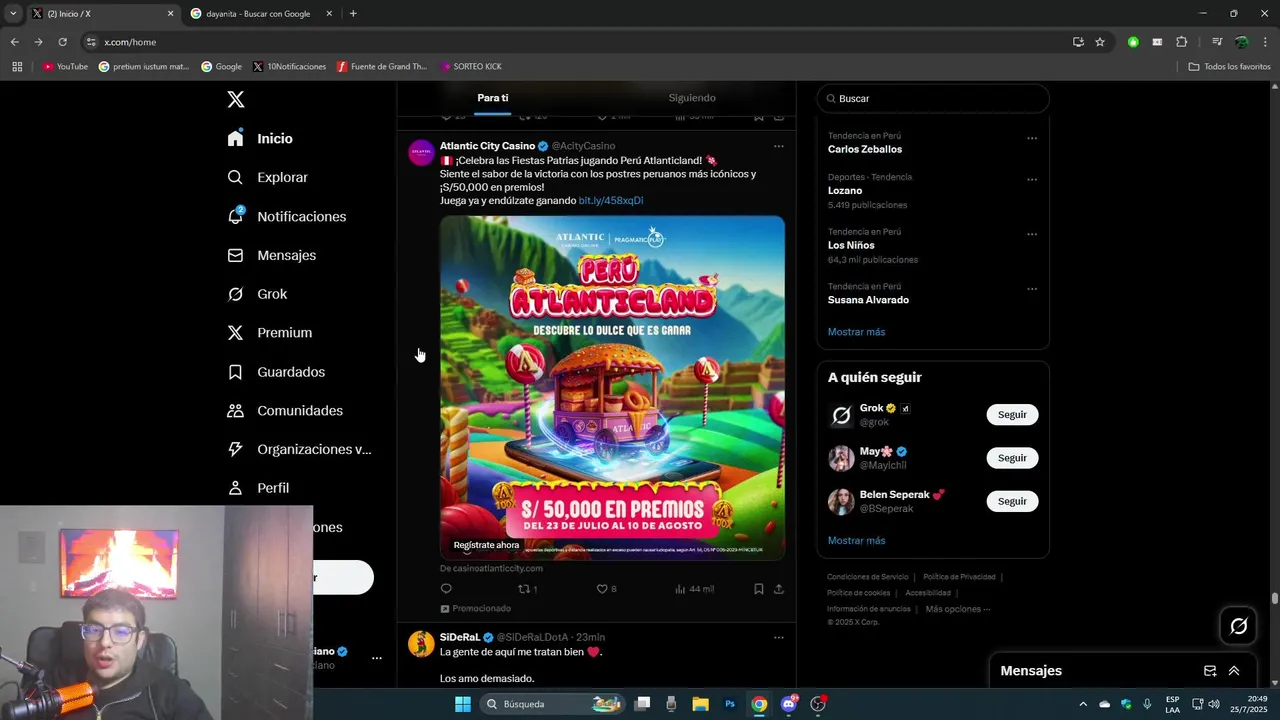
Task: Open Más opciones in the footer
Action: pyautogui.click(x=958, y=609)
